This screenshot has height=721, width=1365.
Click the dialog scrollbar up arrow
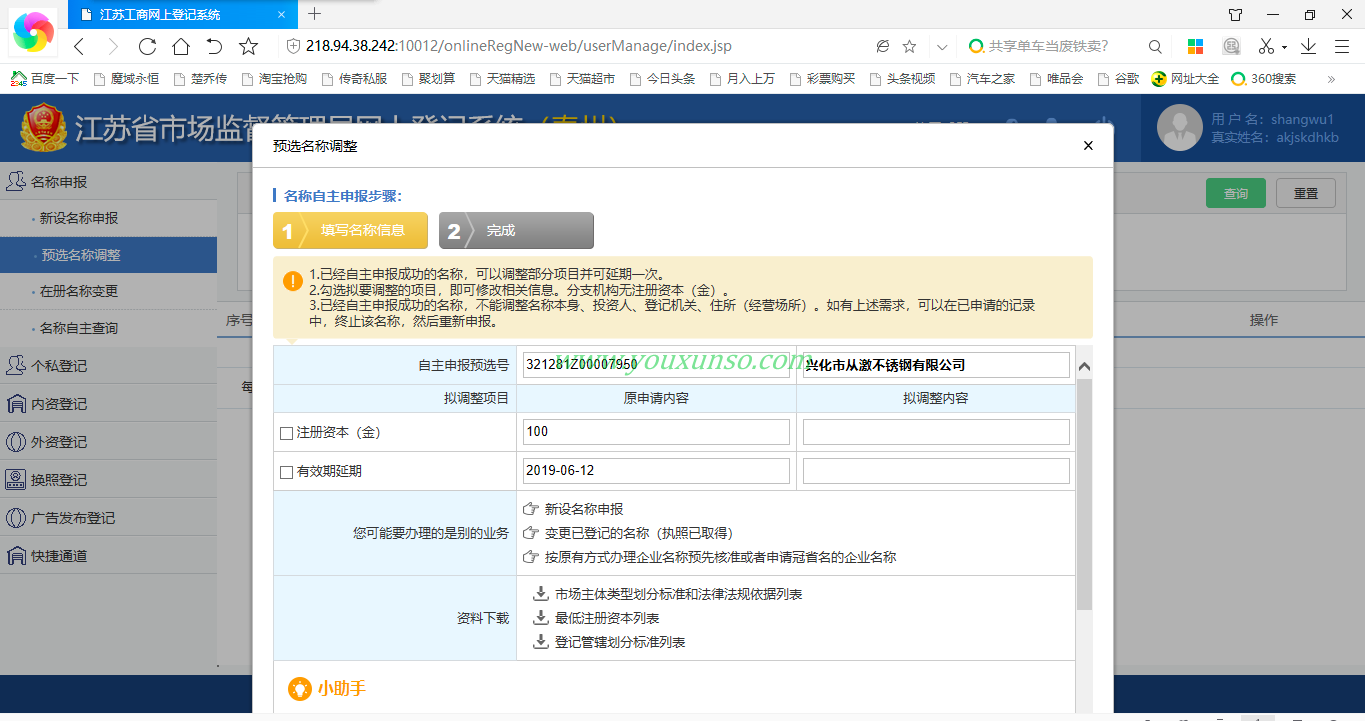(1084, 367)
